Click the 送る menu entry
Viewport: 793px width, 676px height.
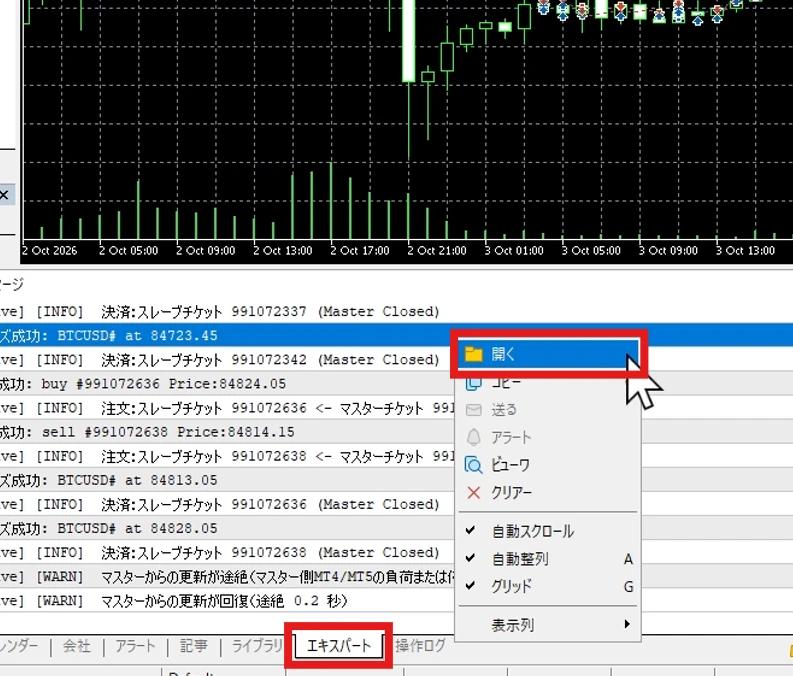pyautogui.click(x=548, y=410)
